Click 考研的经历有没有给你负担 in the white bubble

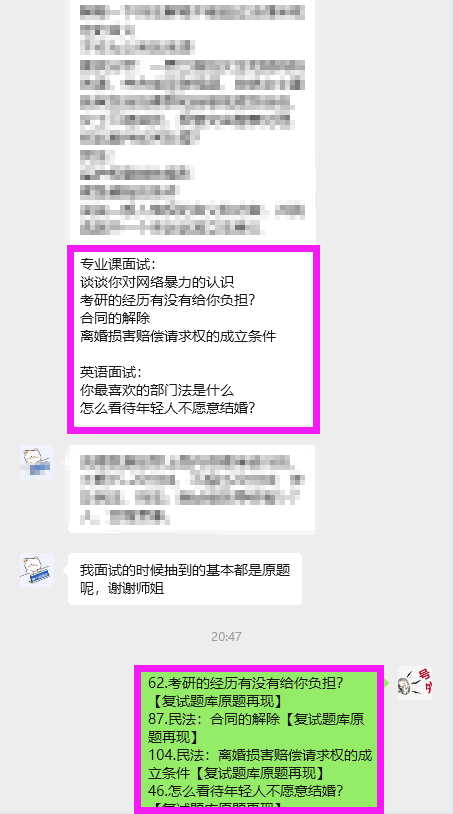[170, 300]
